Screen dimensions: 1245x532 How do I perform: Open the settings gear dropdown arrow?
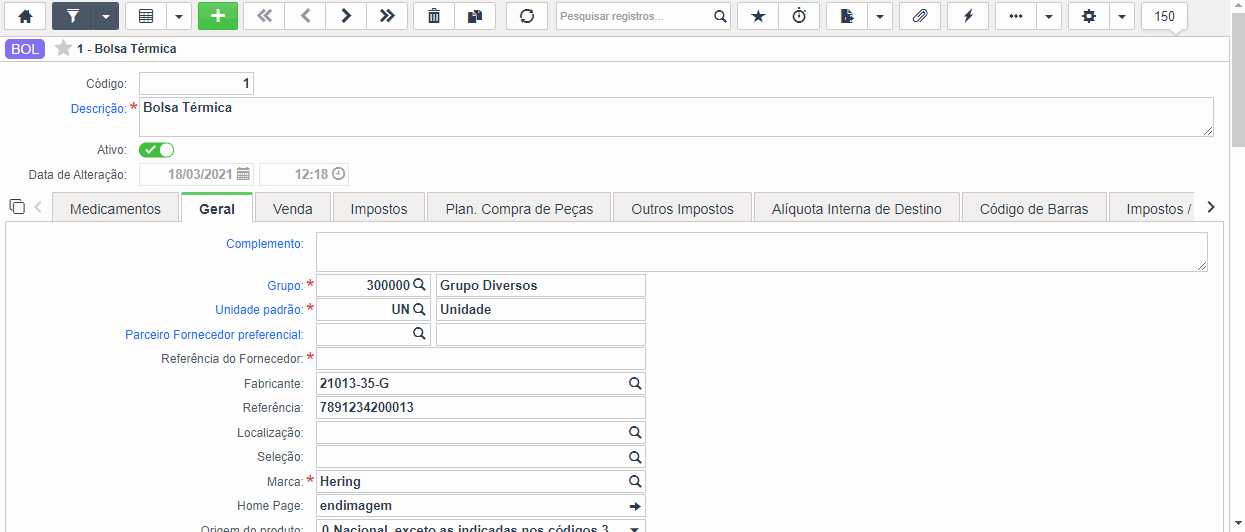click(x=1121, y=16)
